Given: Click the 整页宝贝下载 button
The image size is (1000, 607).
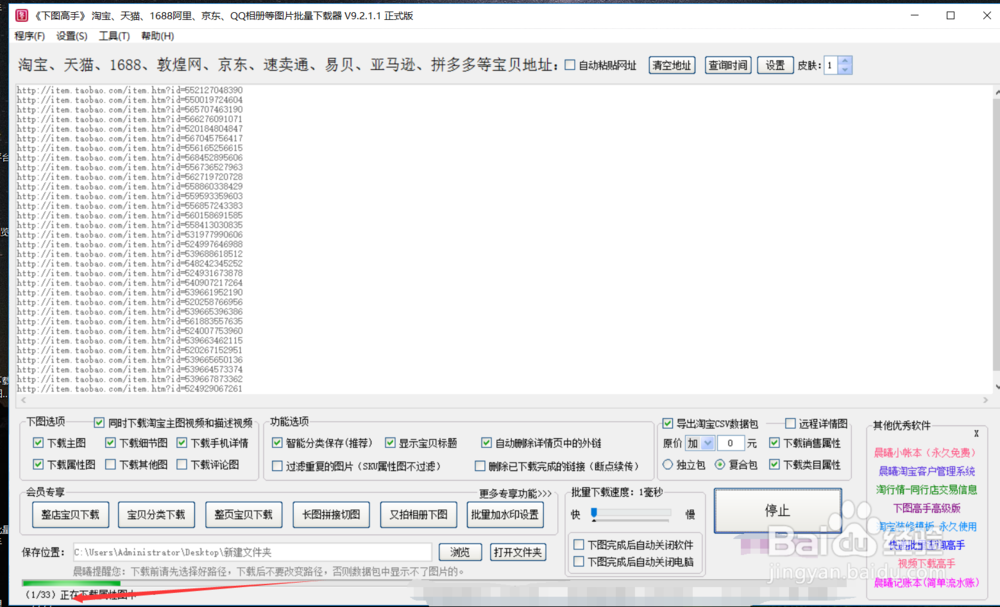Looking at the screenshot, I should [x=244, y=515].
